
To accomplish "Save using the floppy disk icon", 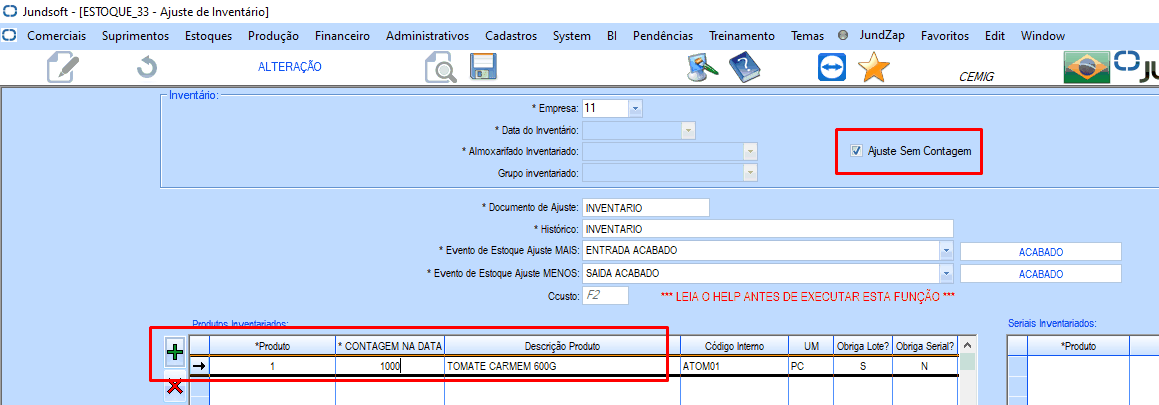I will (483, 68).
